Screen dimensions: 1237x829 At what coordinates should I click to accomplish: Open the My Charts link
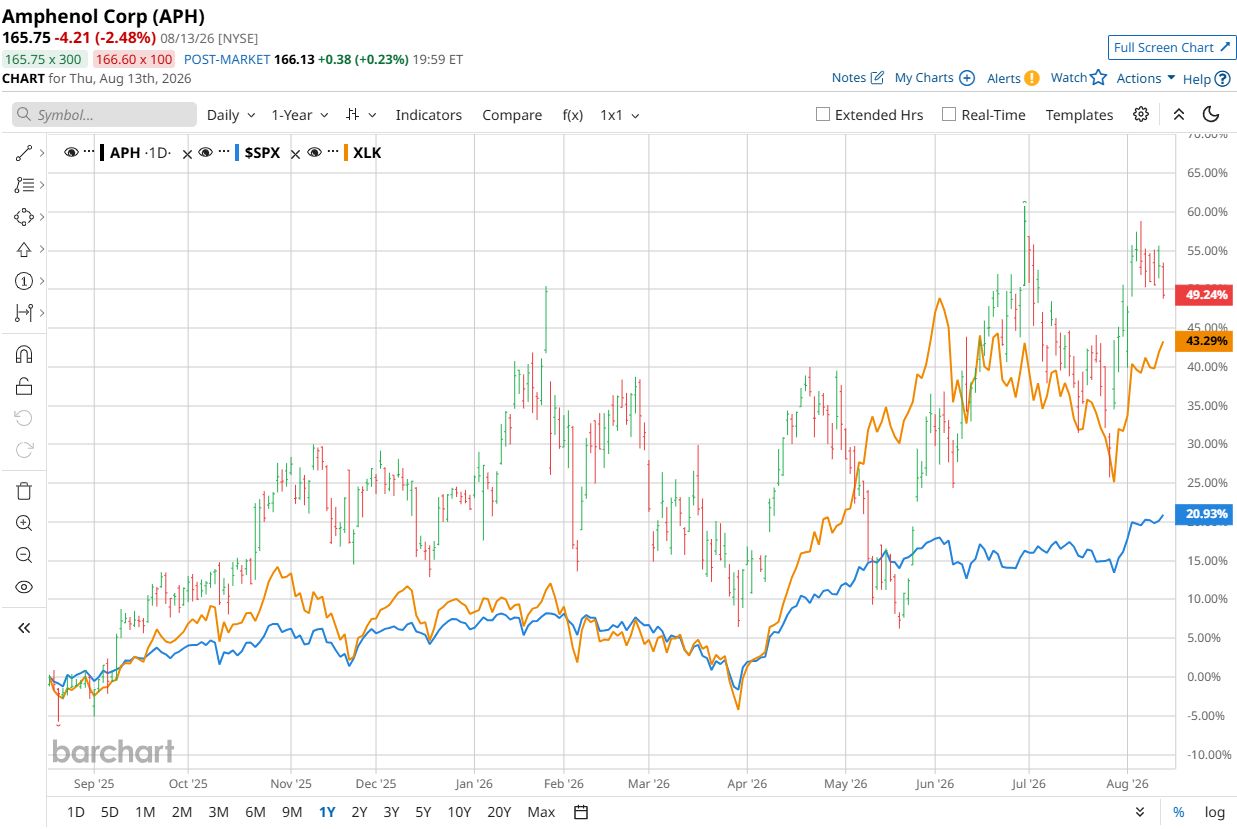click(934, 78)
